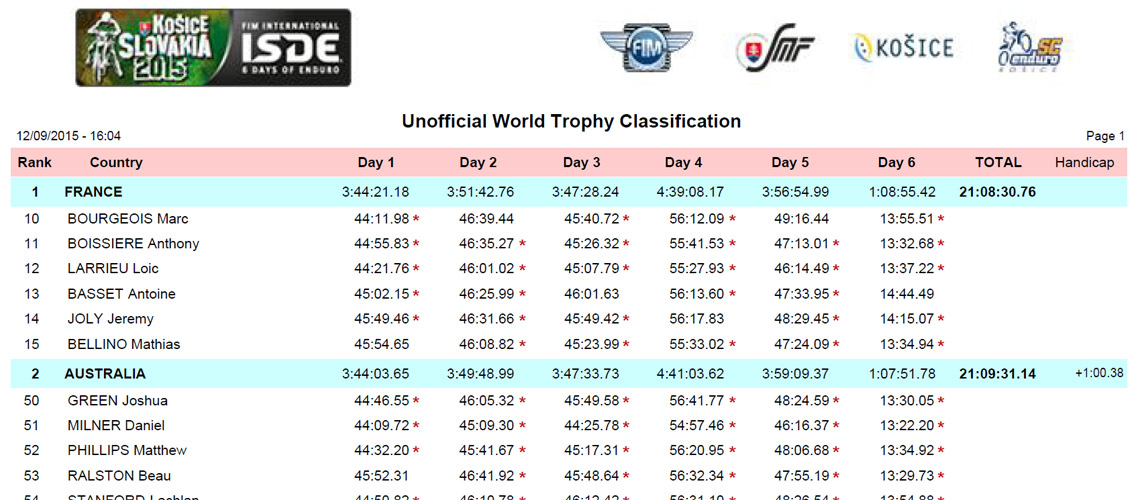1140x500 pixels.
Task: Click the Handicap column header
Action: [x=1084, y=162]
